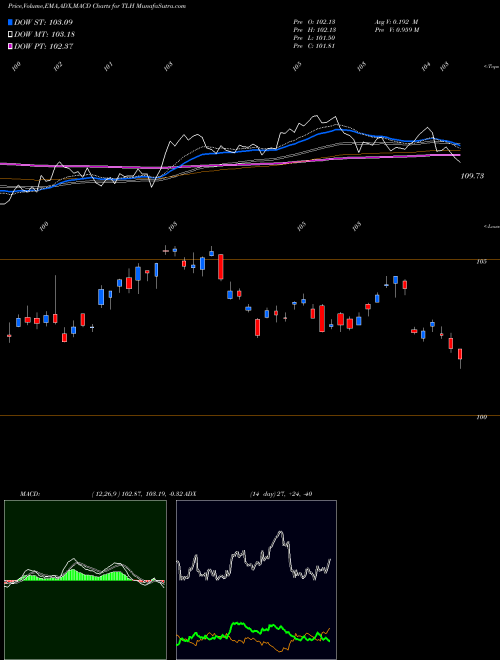This screenshot has width=500, height=660.
Task: Select the 'DOW PT: 102.37' legend label
Action: click(x=44, y=46)
